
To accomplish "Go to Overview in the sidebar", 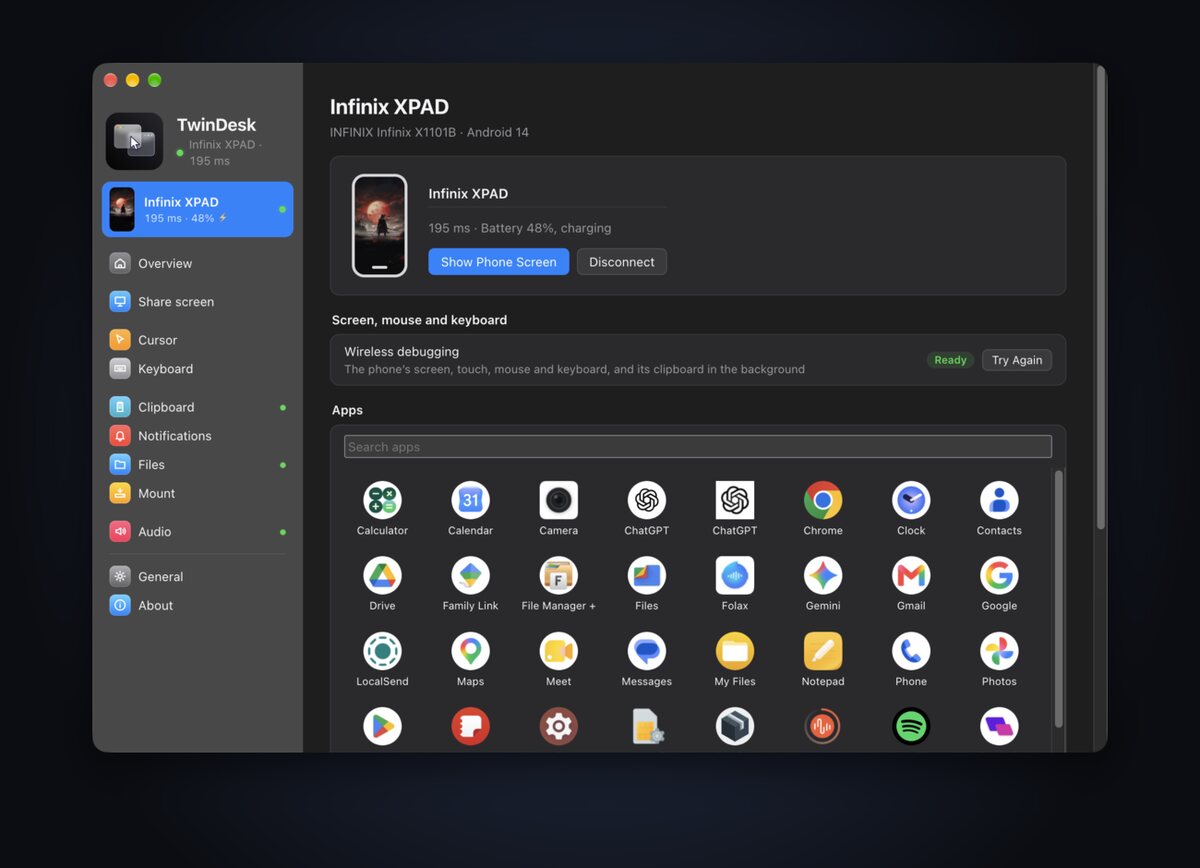I will coord(197,263).
